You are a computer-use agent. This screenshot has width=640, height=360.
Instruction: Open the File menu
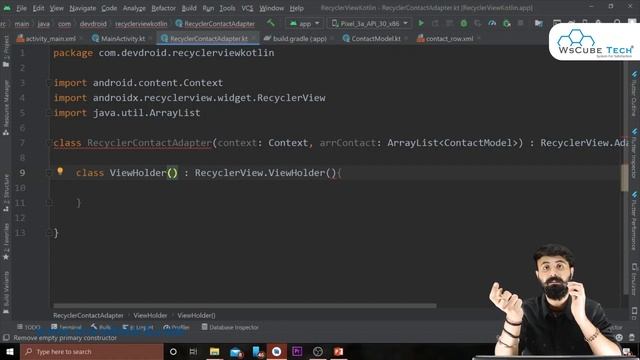pyautogui.click(x=21, y=8)
